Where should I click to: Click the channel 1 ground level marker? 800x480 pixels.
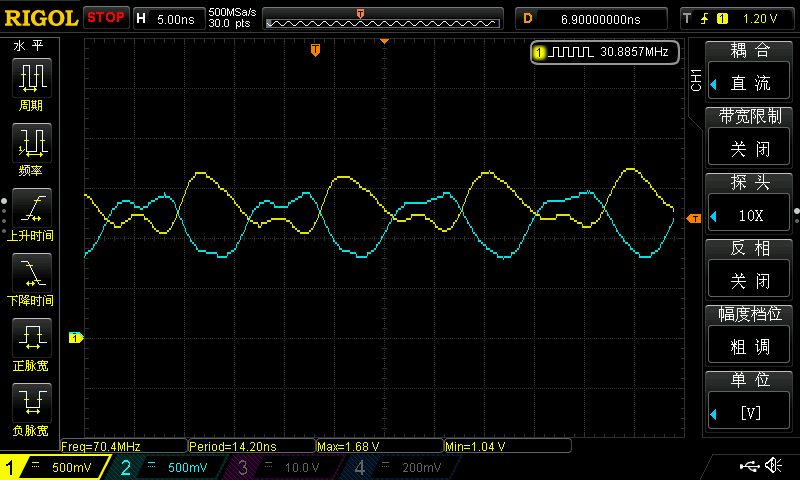coord(76,338)
